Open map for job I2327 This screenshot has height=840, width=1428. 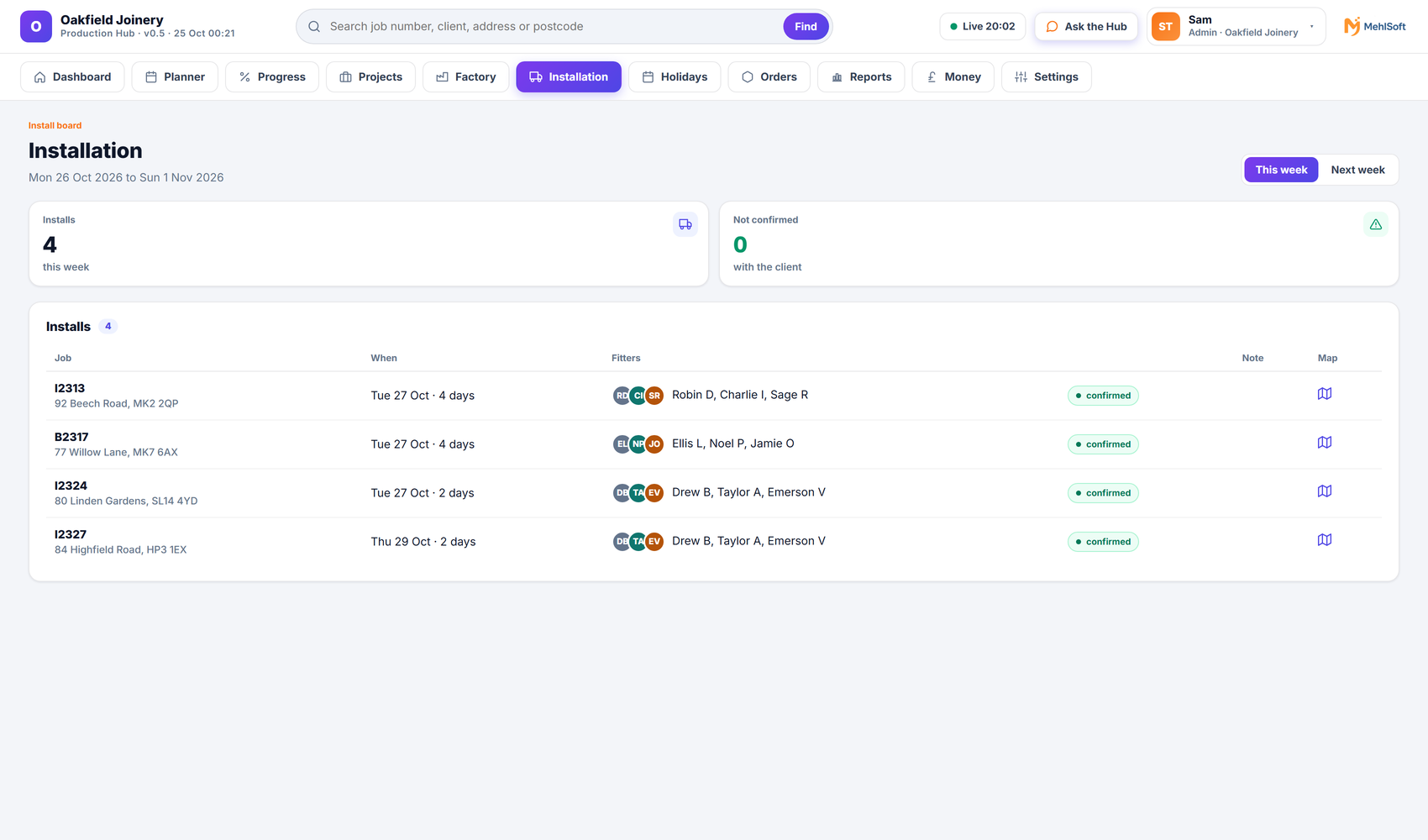1325,540
